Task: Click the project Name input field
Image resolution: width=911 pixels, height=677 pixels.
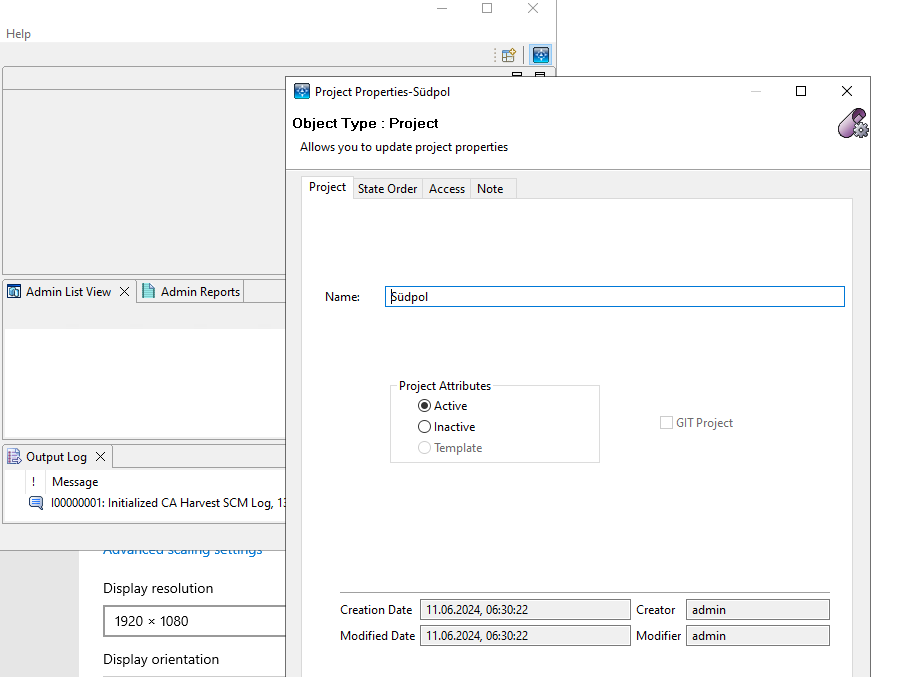Action: (614, 297)
